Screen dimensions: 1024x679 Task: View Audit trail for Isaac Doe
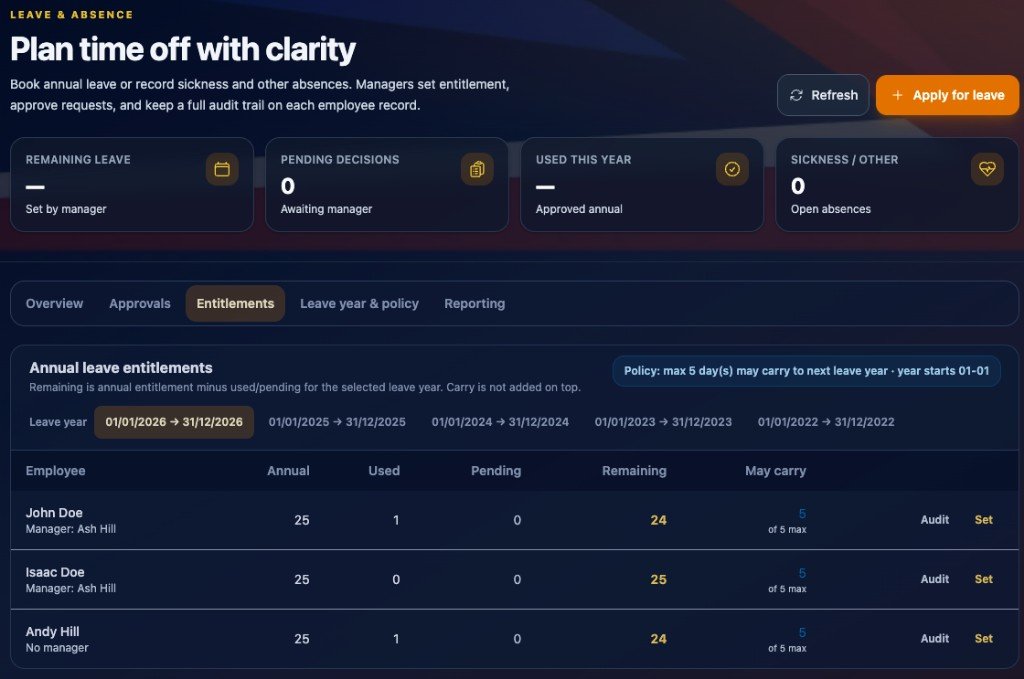click(935, 579)
